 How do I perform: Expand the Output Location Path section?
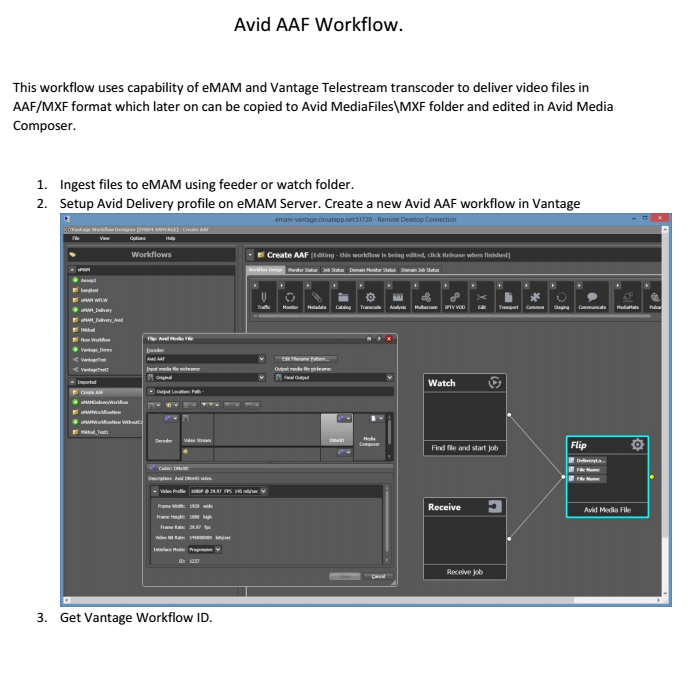(151, 391)
